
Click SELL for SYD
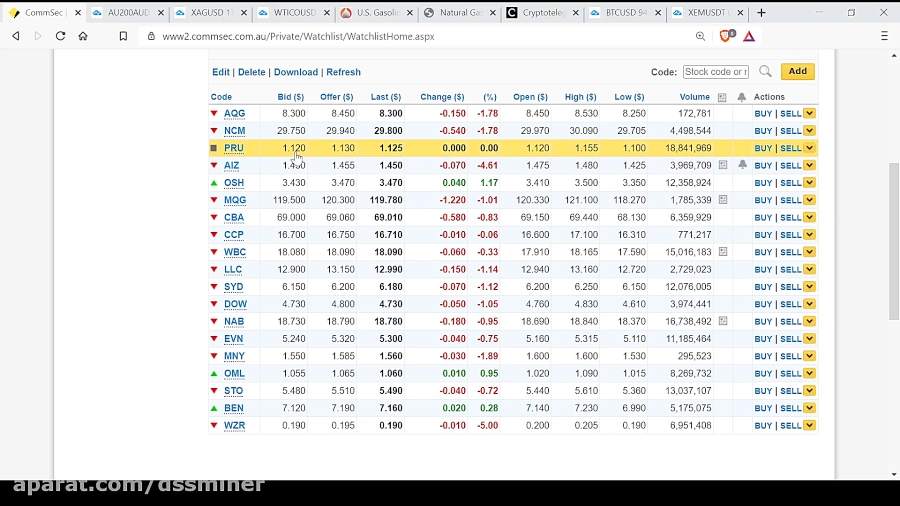coord(790,287)
